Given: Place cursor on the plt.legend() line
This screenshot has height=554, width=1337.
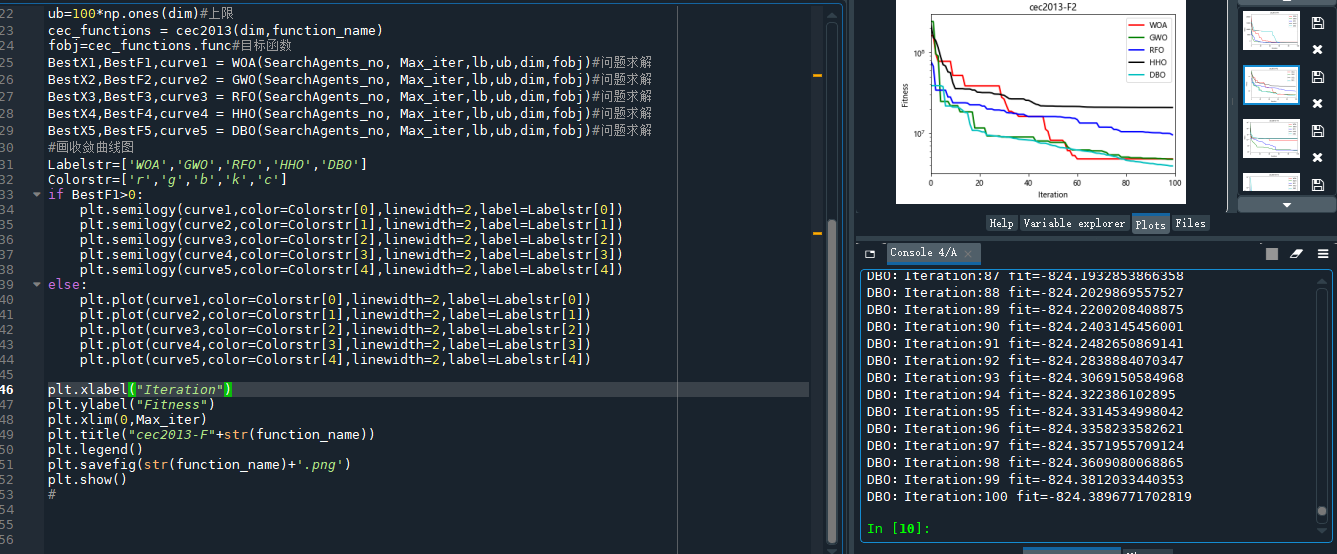Looking at the screenshot, I should click(x=95, y=450).
